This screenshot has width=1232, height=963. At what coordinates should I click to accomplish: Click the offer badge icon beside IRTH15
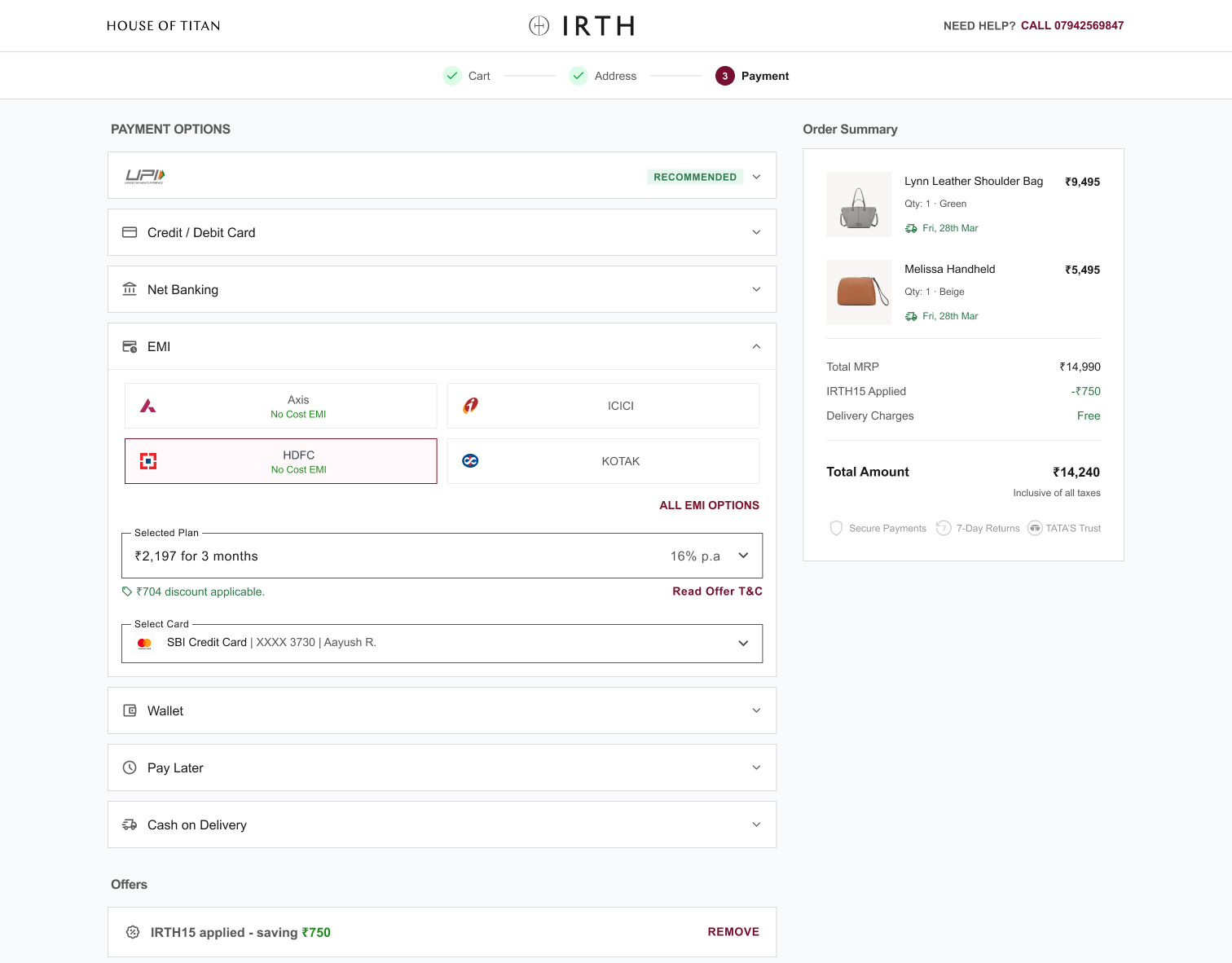tap(133, 932)
